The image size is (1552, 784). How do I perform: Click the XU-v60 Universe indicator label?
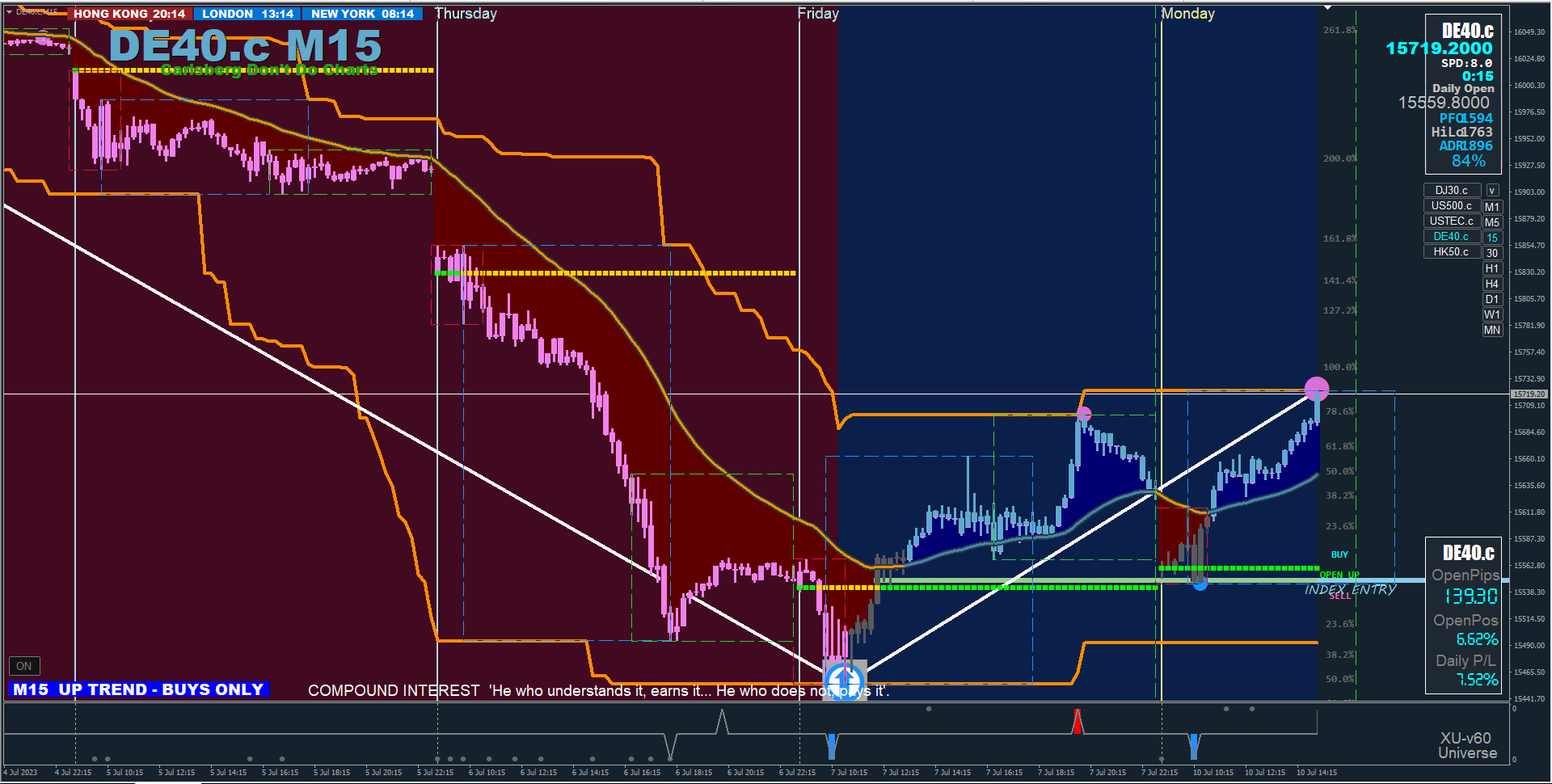click(x=1467, y=745)
